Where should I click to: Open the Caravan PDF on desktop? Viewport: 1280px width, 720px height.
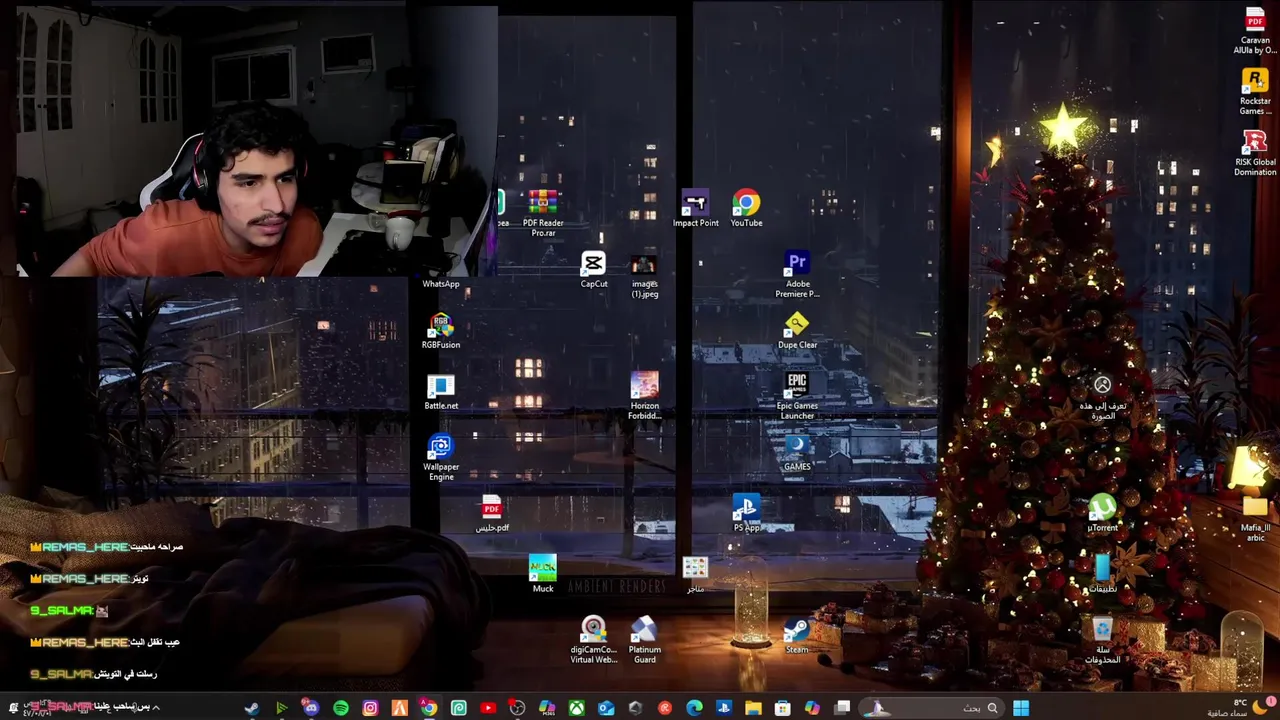[x=1255, y=31]
